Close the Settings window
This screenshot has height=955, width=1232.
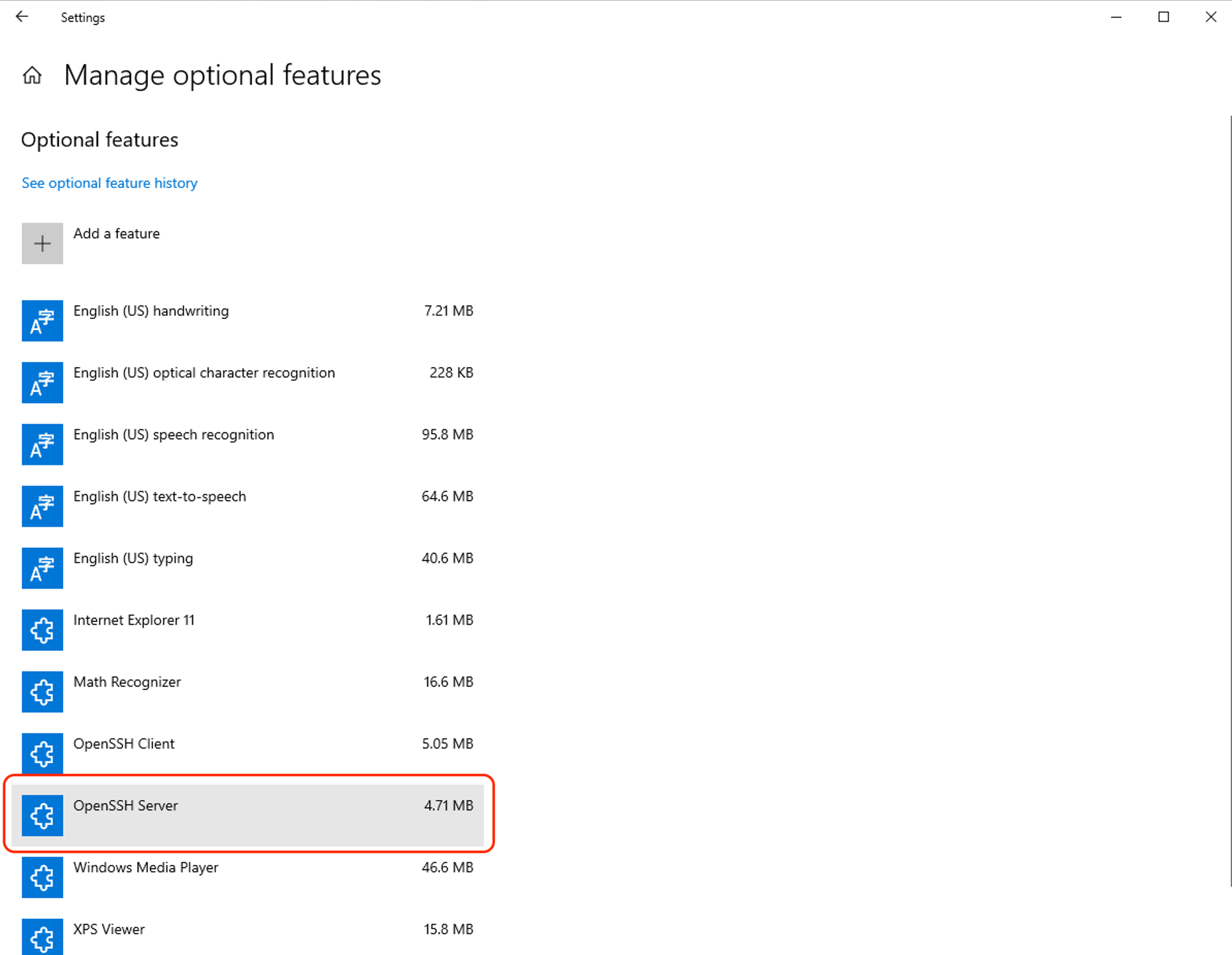(x=1210, y=17)
